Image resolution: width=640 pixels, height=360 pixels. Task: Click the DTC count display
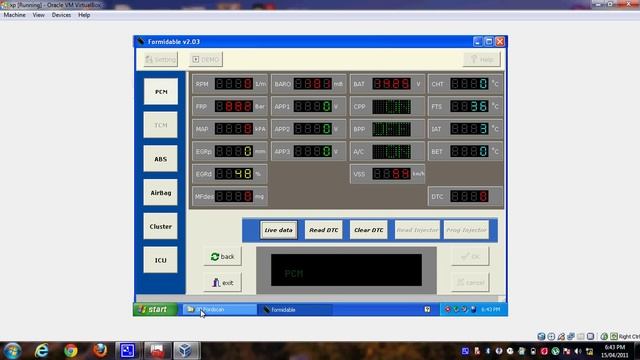(469, 196)
